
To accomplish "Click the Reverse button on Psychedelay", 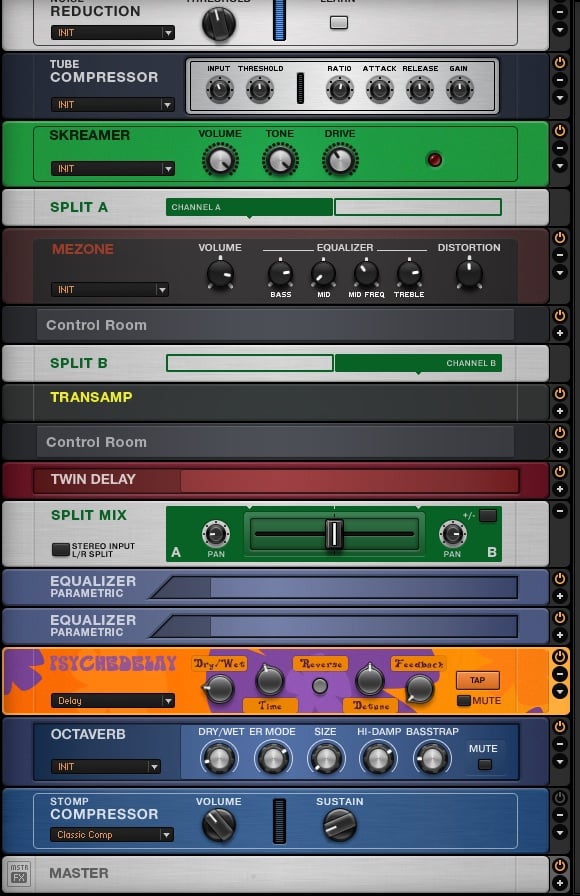I will click(x=320, y=685).
